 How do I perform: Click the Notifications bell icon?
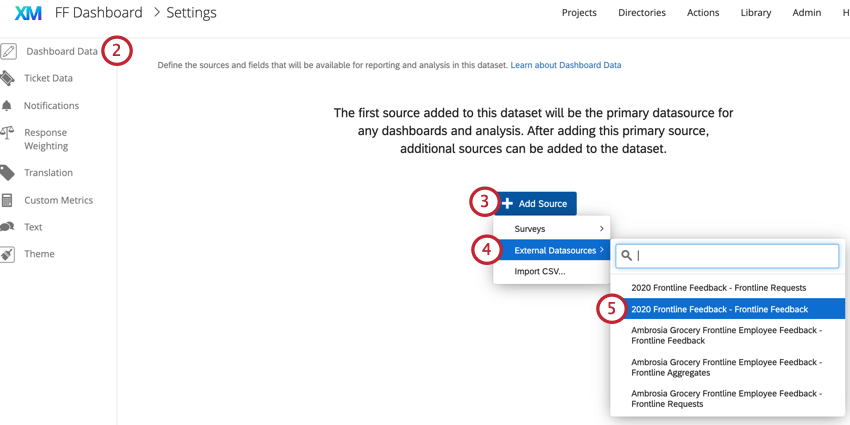[7, 106]
